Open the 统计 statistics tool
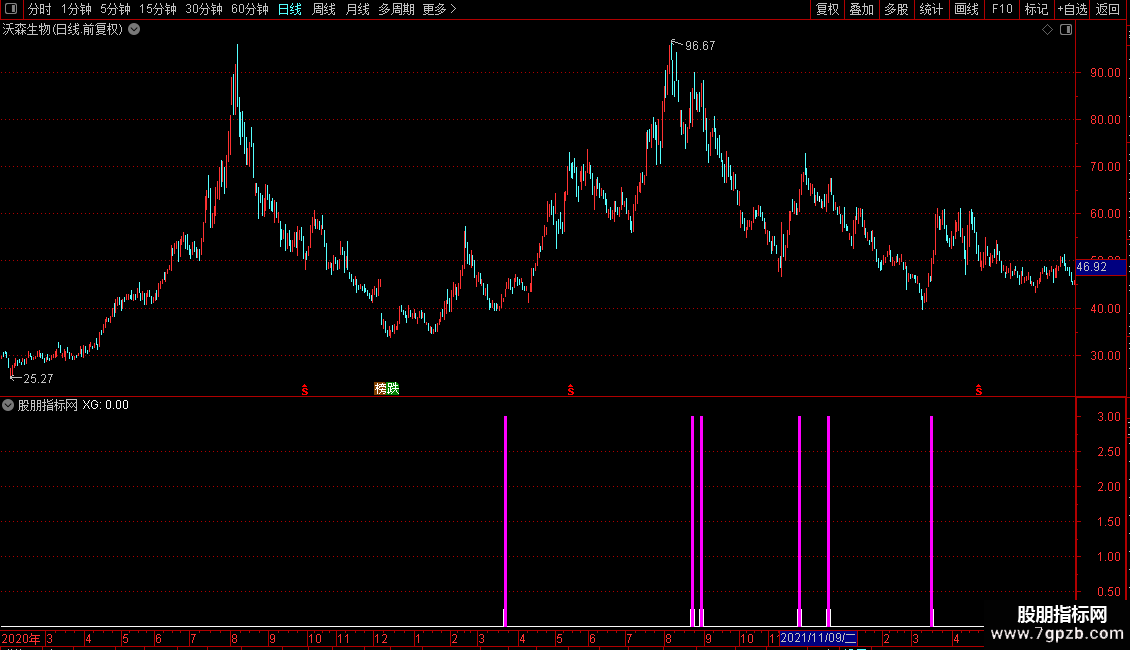1130x650 pixels. (x=930, y=9)
